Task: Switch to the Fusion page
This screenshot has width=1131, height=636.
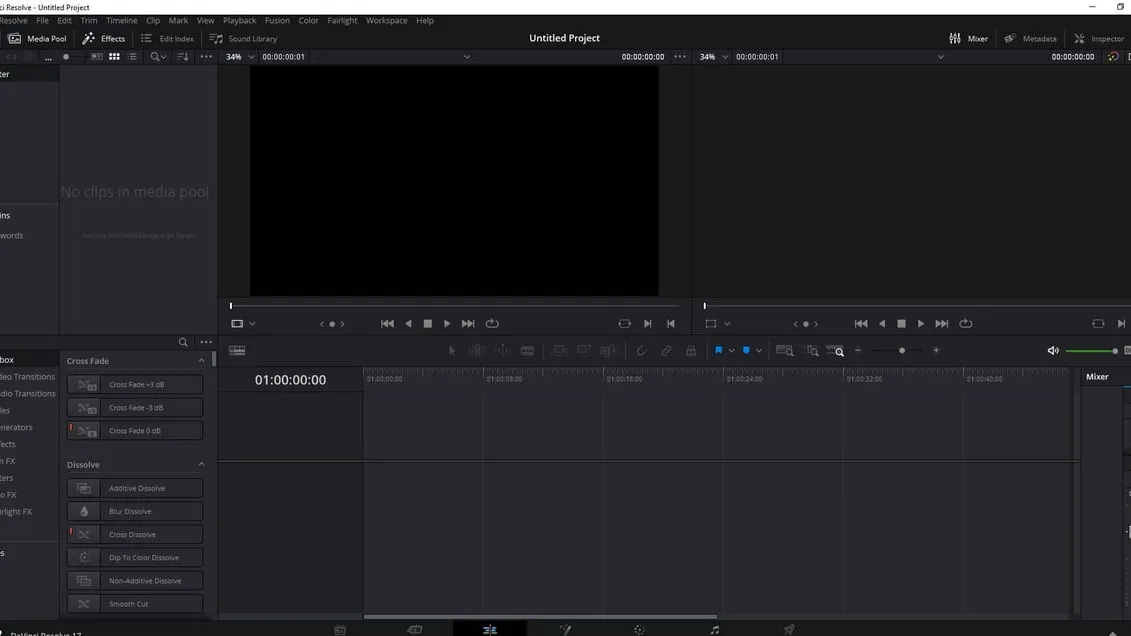Action: pos(565,629)
